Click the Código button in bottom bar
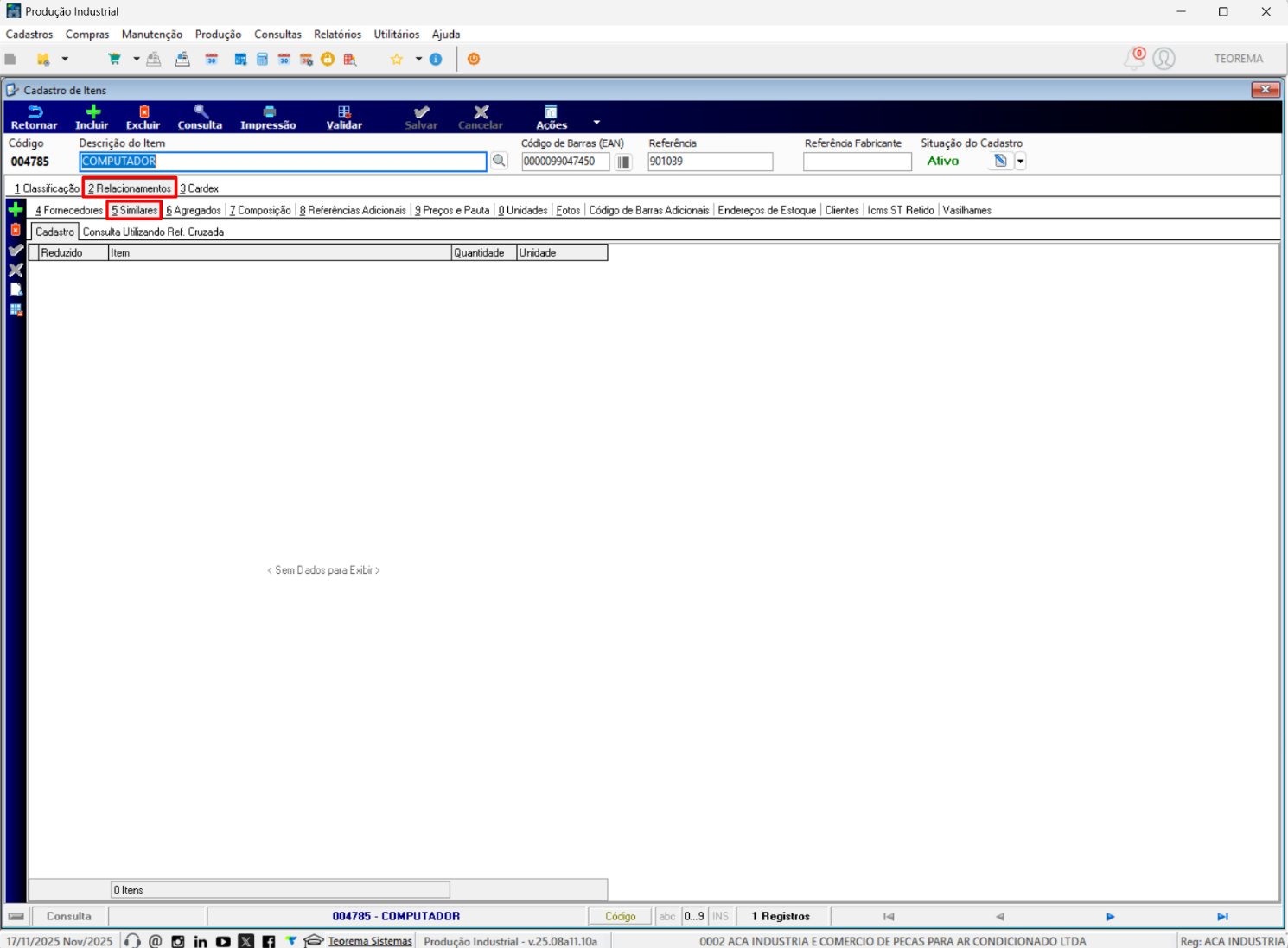Image resolution: width=1288 pixels, height=948 pixels. pyautogui.click(x=620, y=916)
